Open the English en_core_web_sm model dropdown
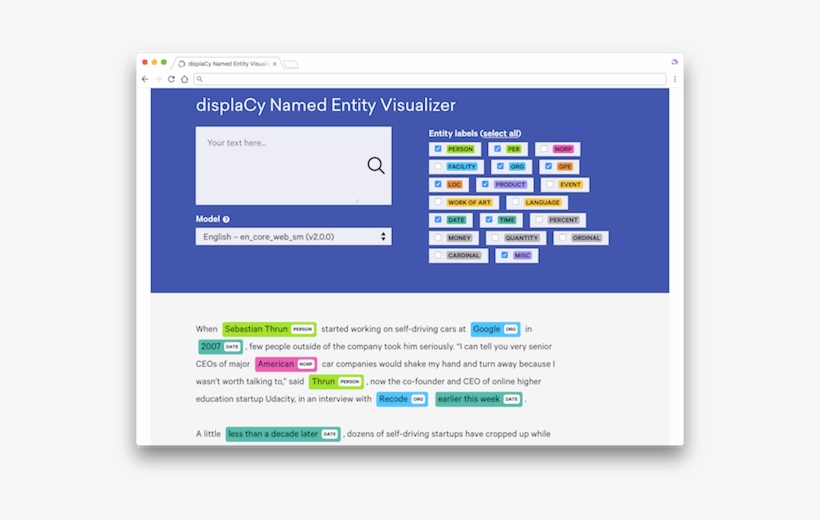 pos(293,236)
